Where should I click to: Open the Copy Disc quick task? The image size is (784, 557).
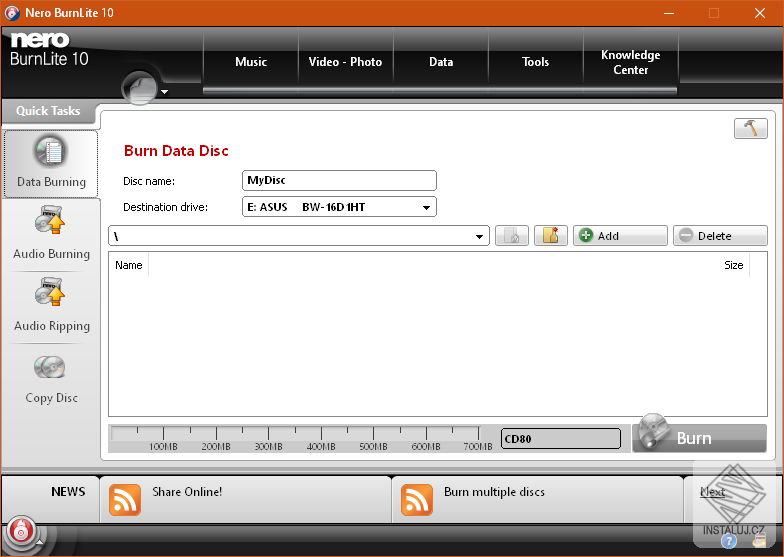[x=51, y=379]
